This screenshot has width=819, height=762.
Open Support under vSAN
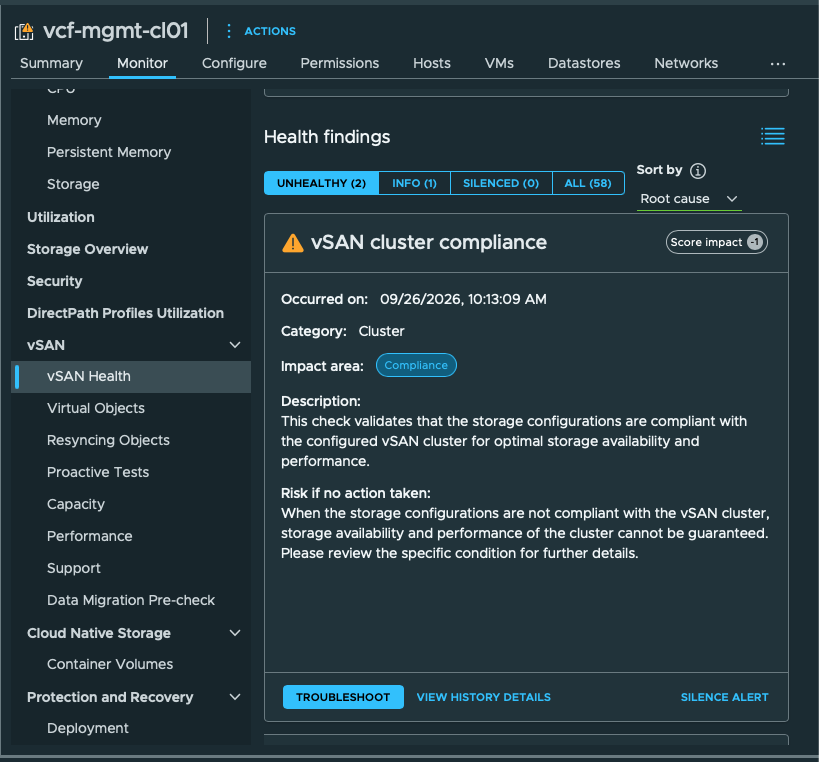pos(74,568)
